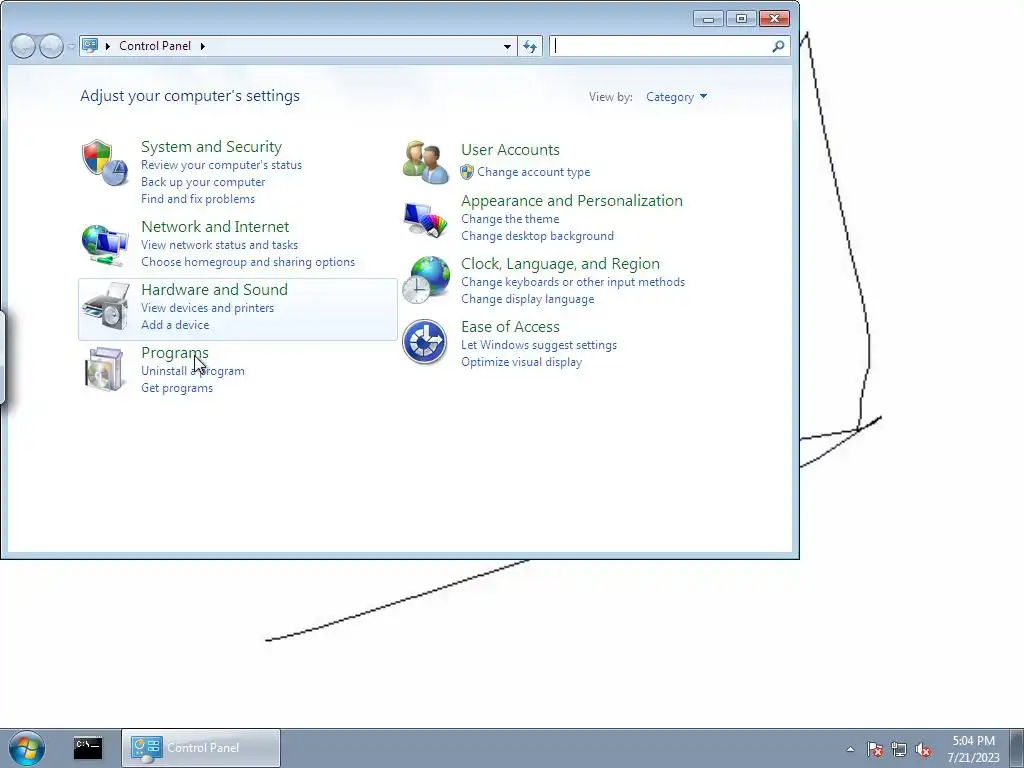
Task: Click the Control Panel breadcrumb text
Action: point(155,46)
